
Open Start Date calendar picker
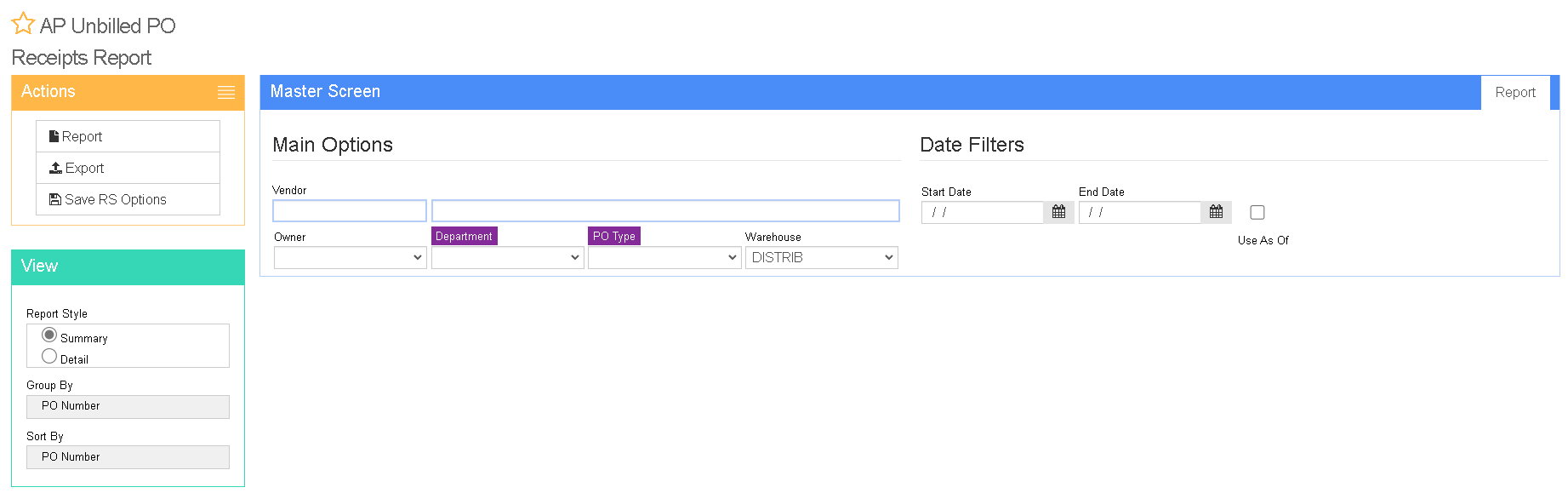(1058, 212)
